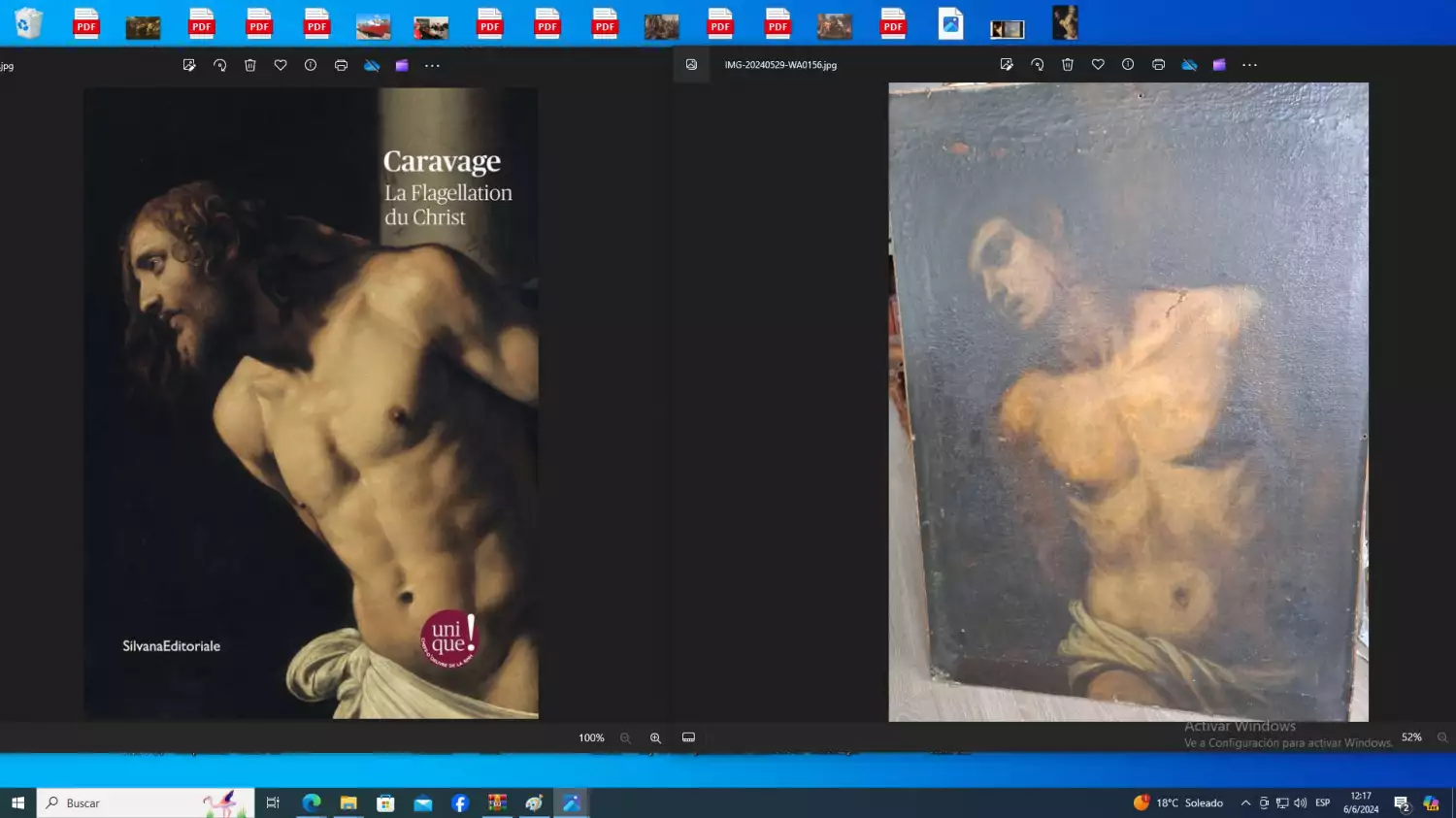Open the See more menu in left window
Screen dimensions: 1456x818
(433, 65)
